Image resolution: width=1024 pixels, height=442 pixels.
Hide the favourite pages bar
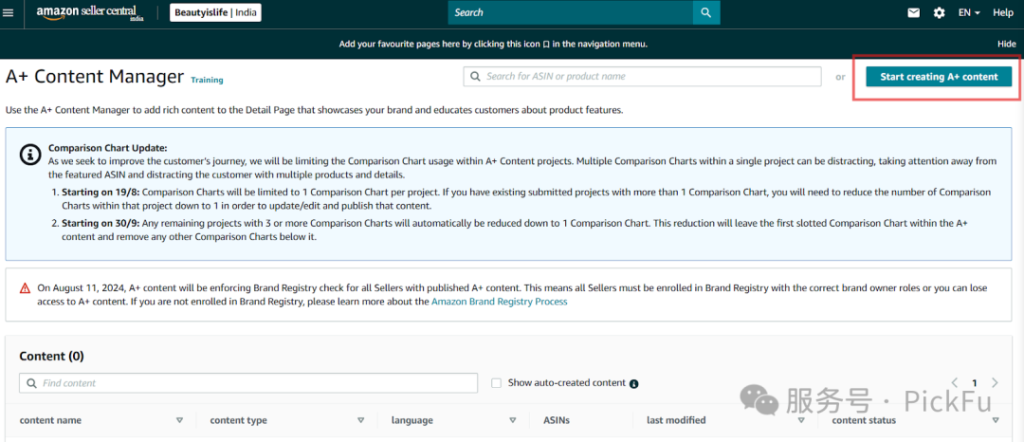(x=1006, y=44)
